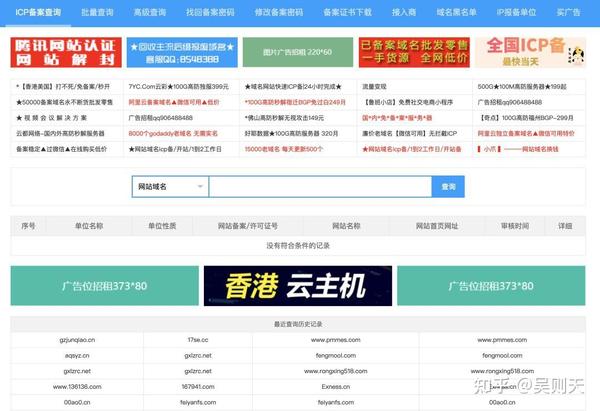600x411 pixels.
Task: Open the 接入商 tab
Action: coord(404,12)
